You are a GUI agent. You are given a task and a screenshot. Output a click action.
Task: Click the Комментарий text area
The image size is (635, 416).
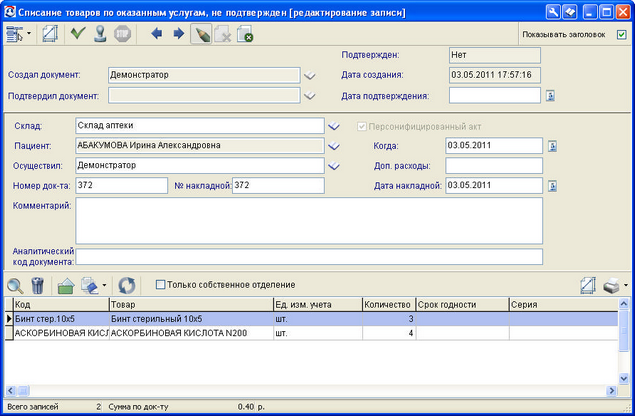(309, 221)
